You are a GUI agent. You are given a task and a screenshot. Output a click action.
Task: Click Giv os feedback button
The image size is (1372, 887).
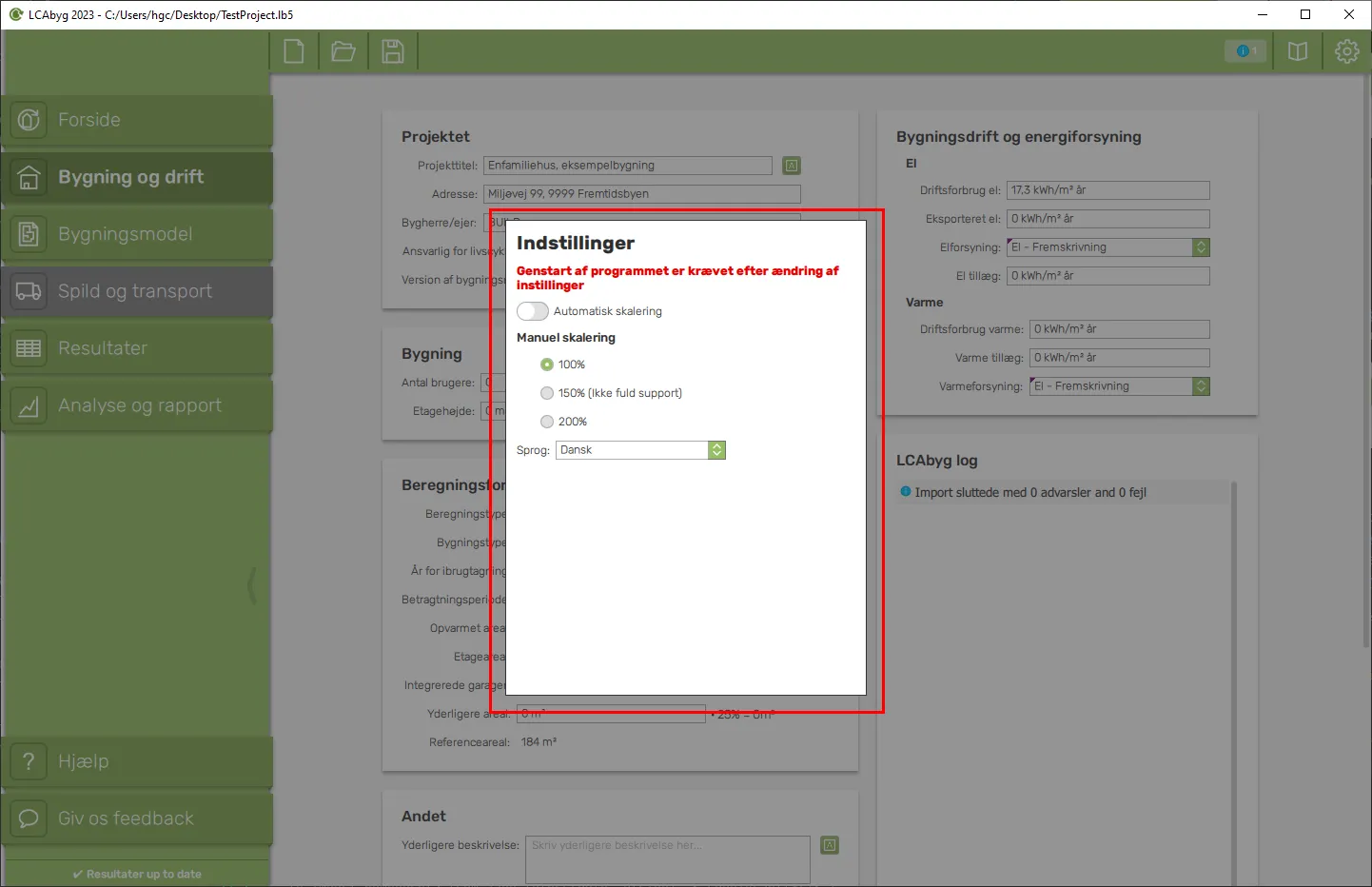pos(137,818)
